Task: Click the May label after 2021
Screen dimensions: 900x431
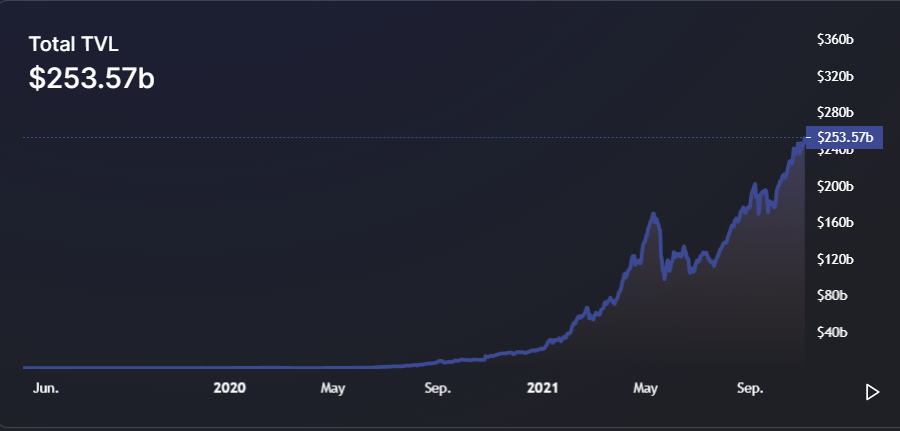Action: [x=646, y=388]
